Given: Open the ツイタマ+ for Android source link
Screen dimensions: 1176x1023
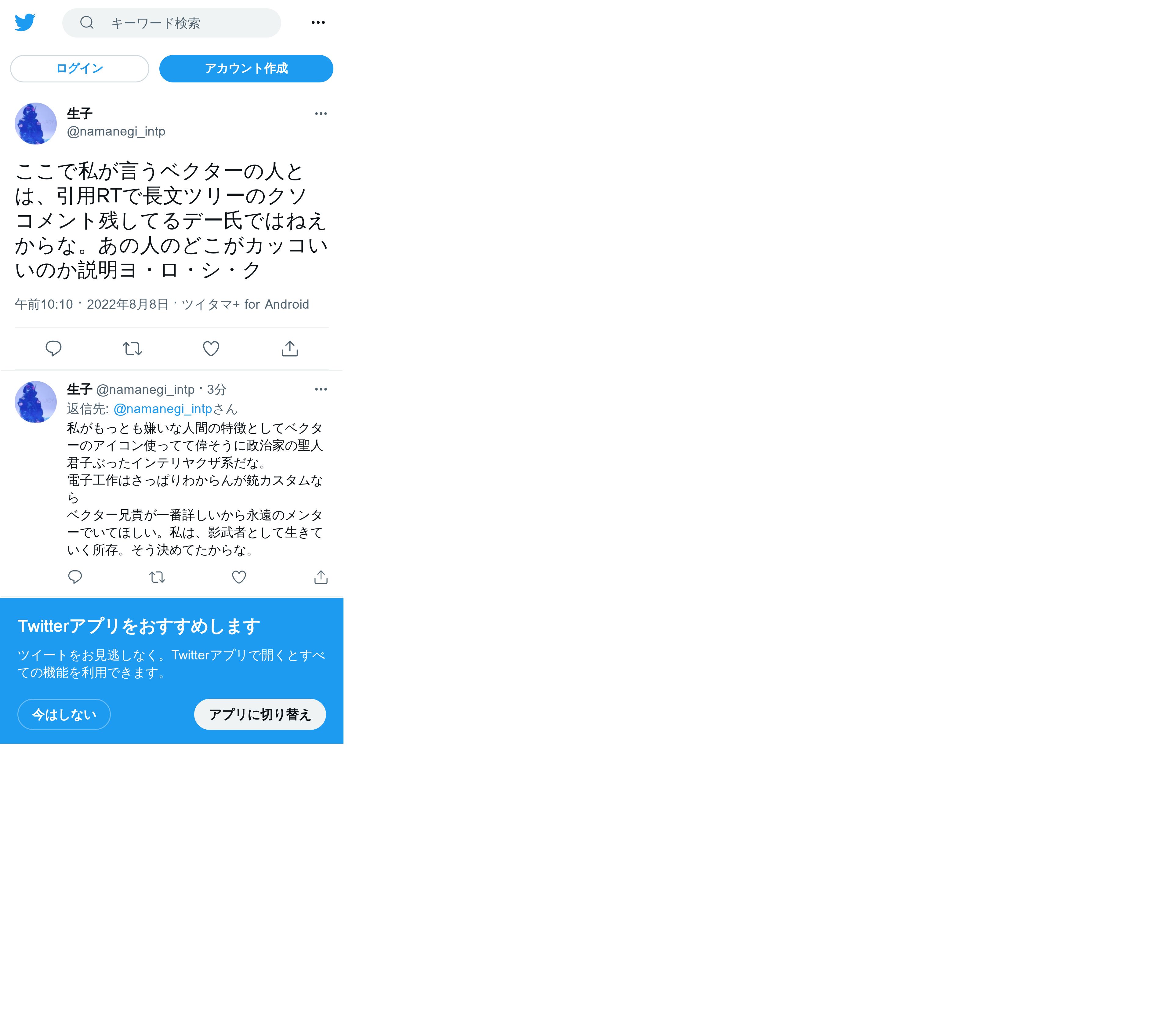Looking at the screenshot, I should 245,304.
